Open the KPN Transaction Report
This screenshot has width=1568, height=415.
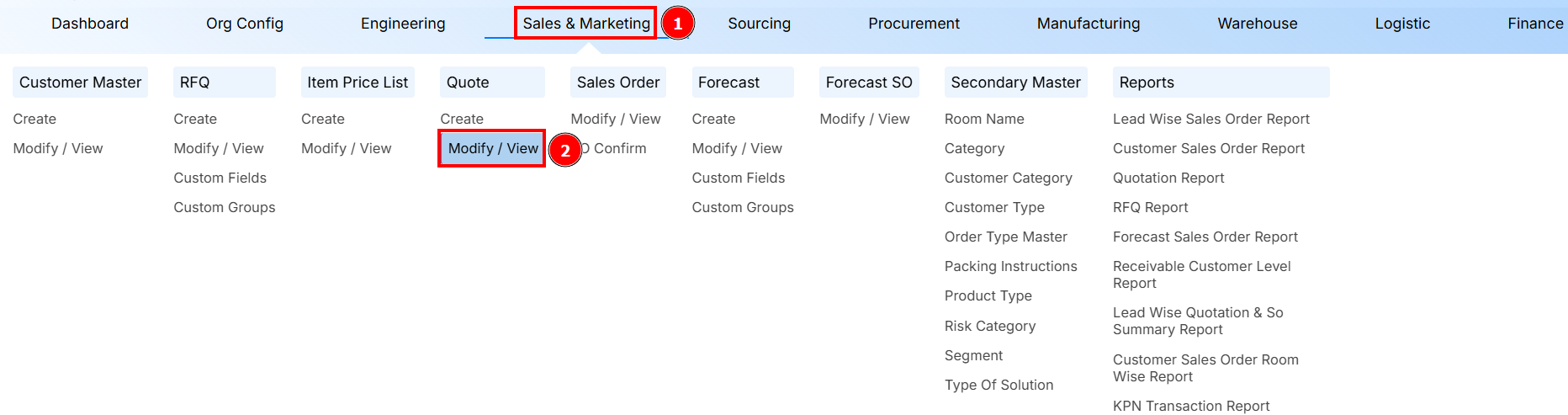(1190, 407)
